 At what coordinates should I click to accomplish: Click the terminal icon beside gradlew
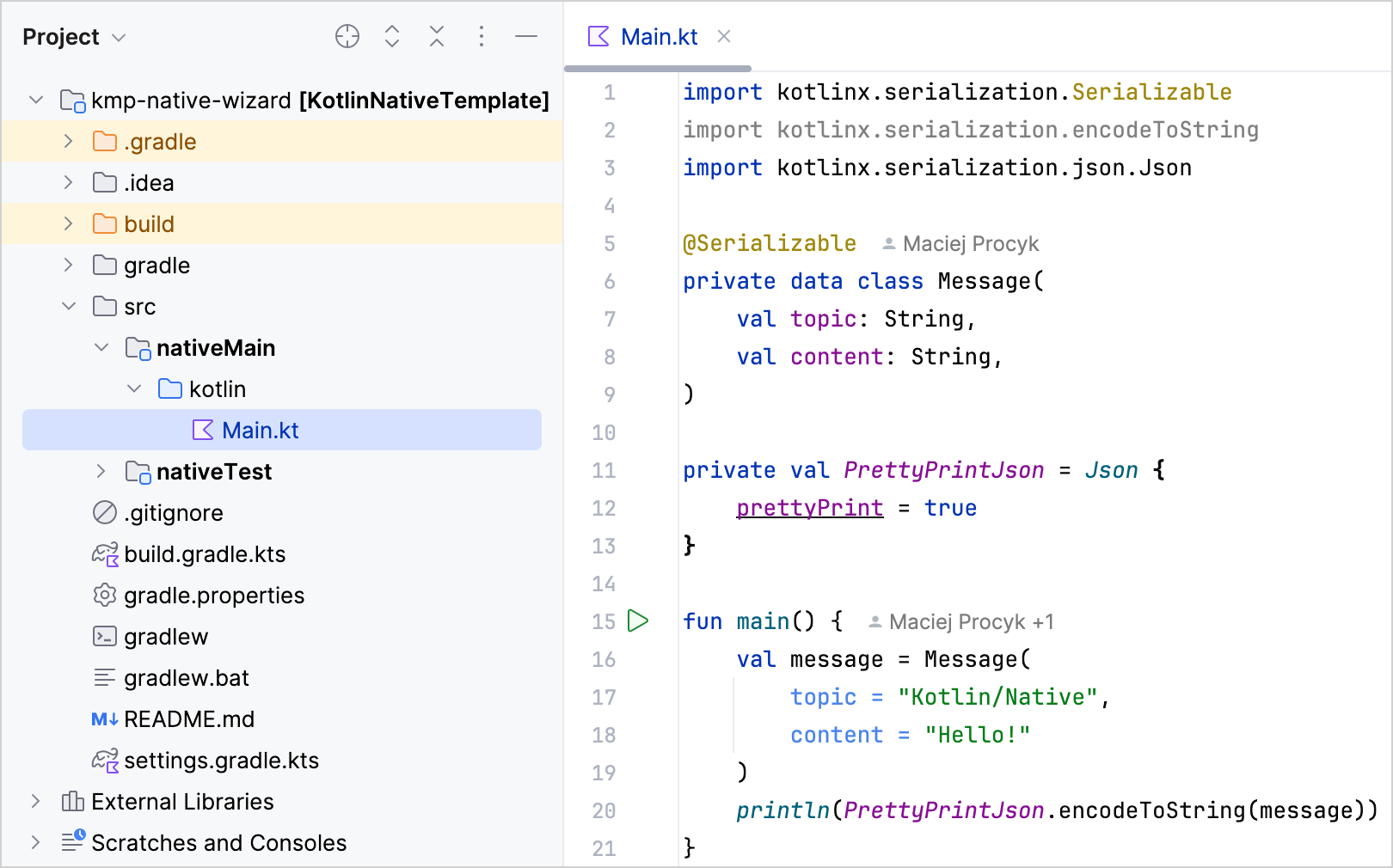coord(104,637)
